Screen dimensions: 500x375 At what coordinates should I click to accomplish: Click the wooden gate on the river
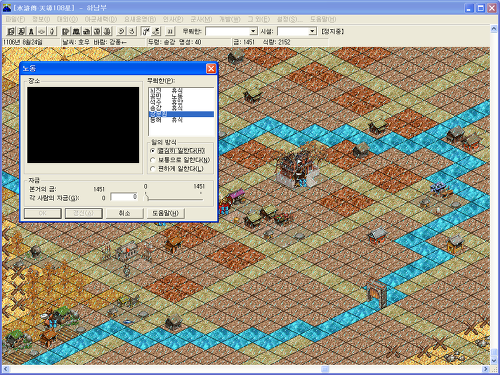377,294
